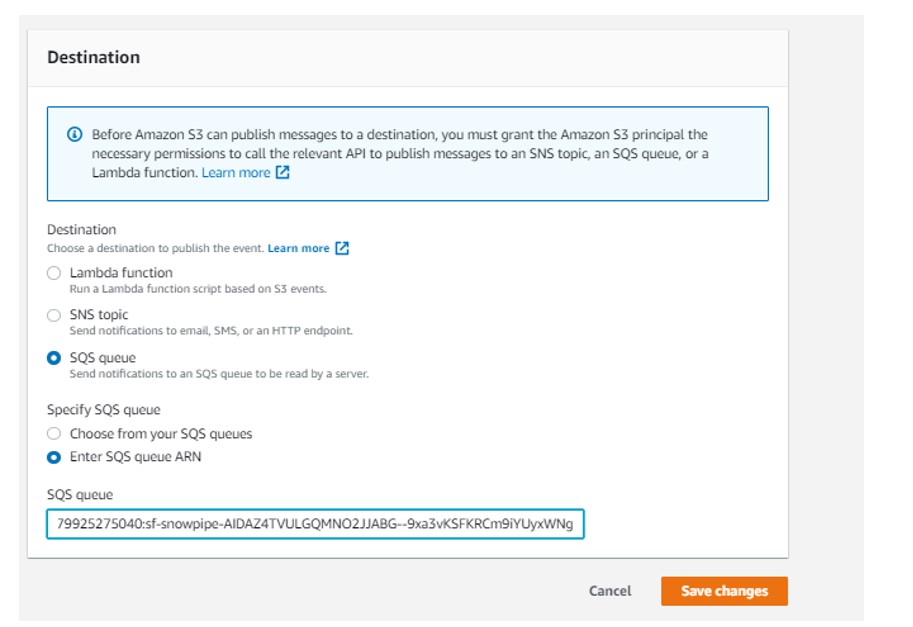Click 'Run a Lambda function script' description
Viewport: 913px width, 627px height.
pos(198,289)
